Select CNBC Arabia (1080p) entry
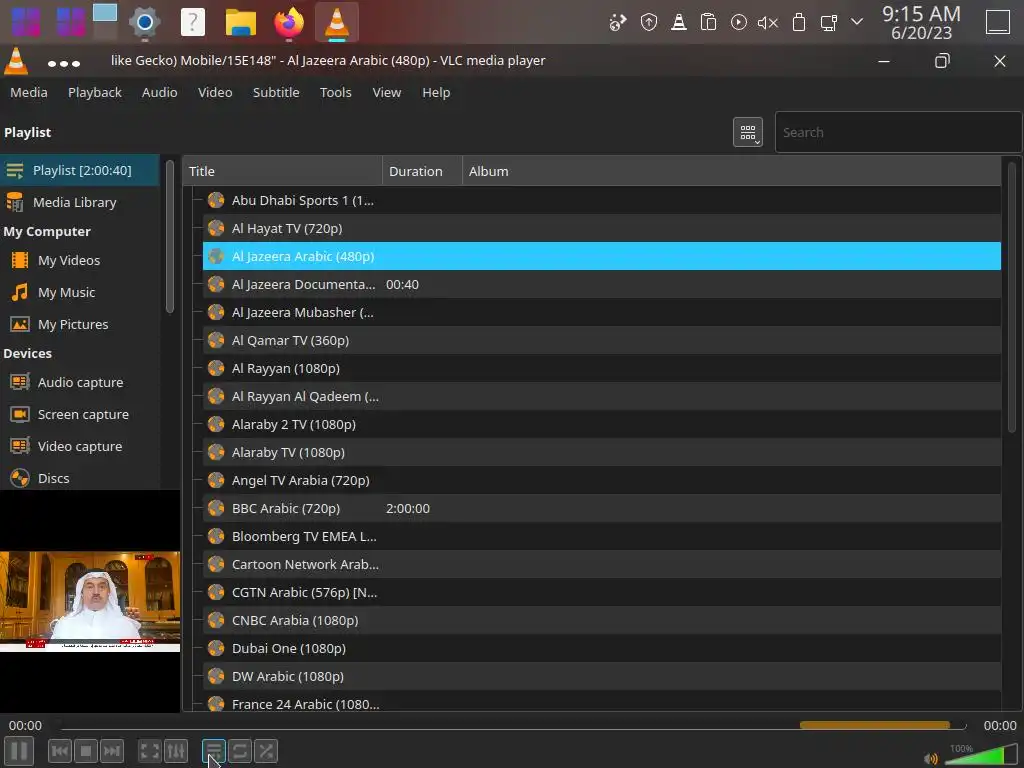Image resolution: width=1024 pixels, height=768 pixels. (601, 620)
